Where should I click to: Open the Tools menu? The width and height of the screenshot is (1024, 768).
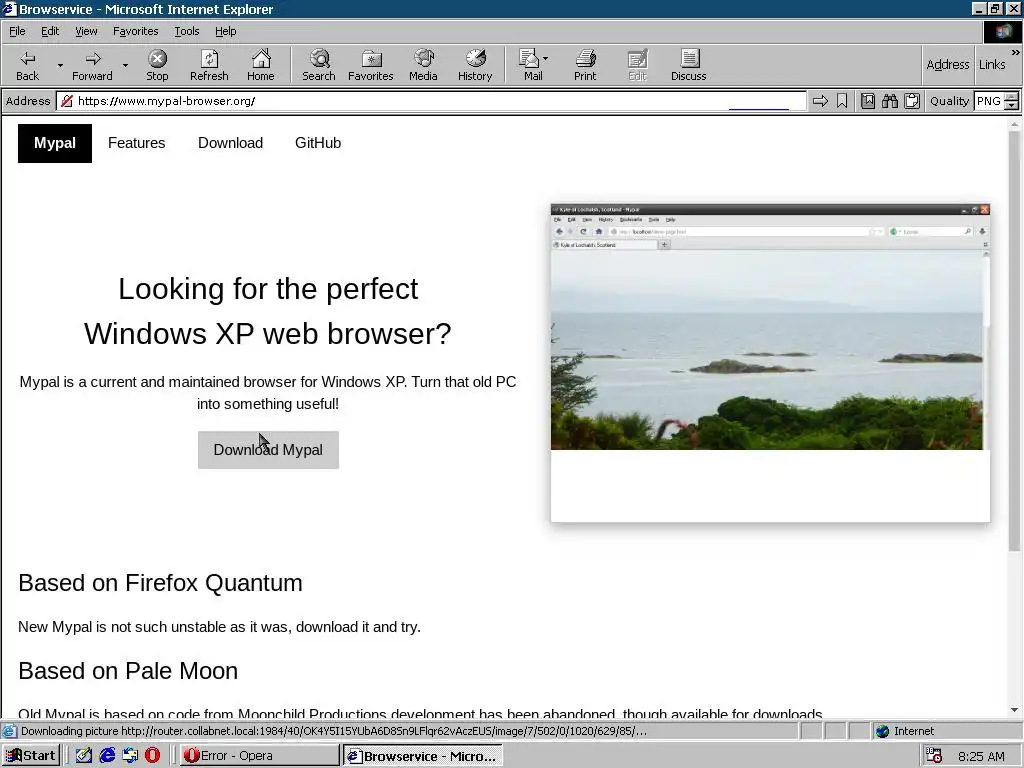click(x=186, y=31)
